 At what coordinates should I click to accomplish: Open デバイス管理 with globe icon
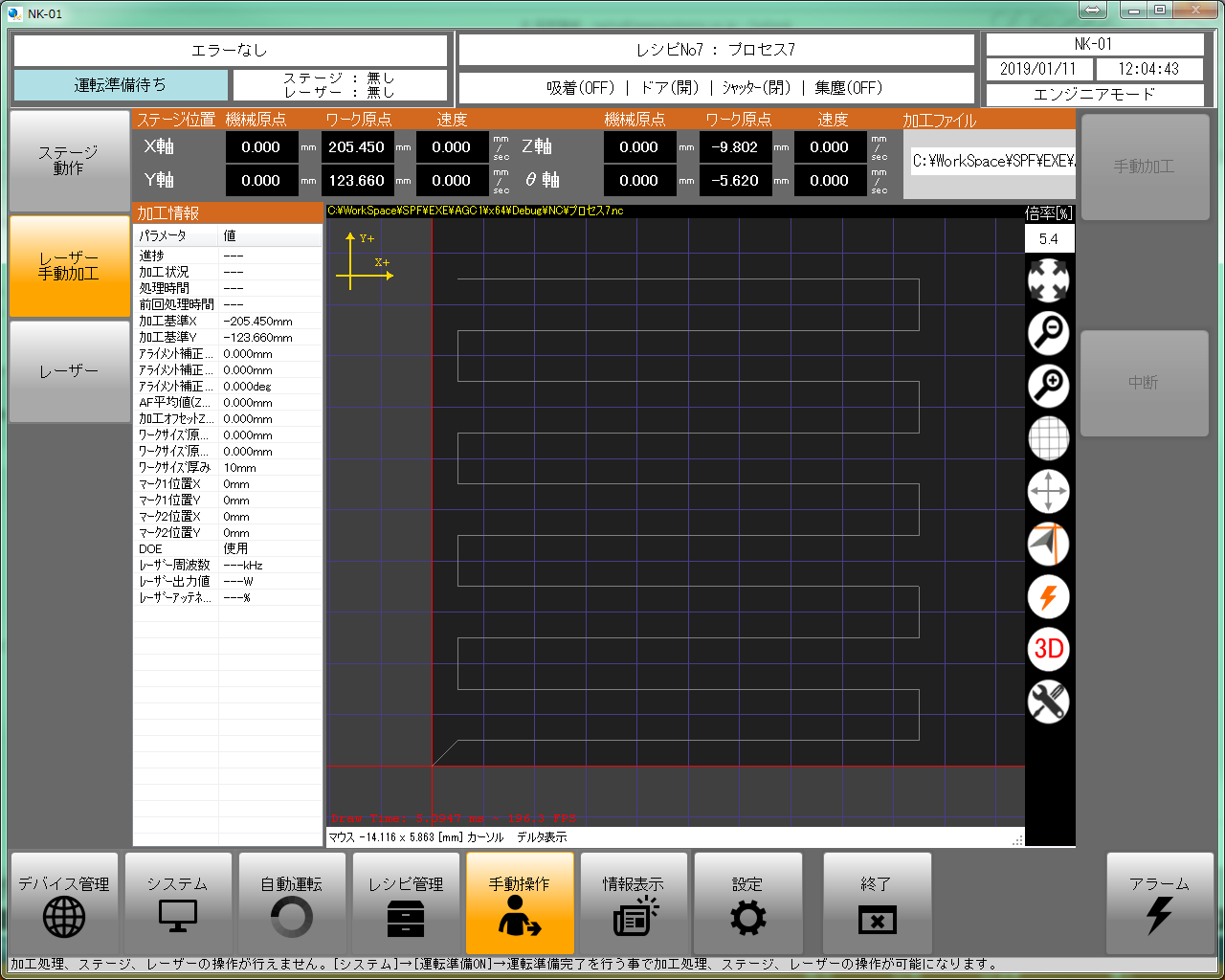coord(64,903)
